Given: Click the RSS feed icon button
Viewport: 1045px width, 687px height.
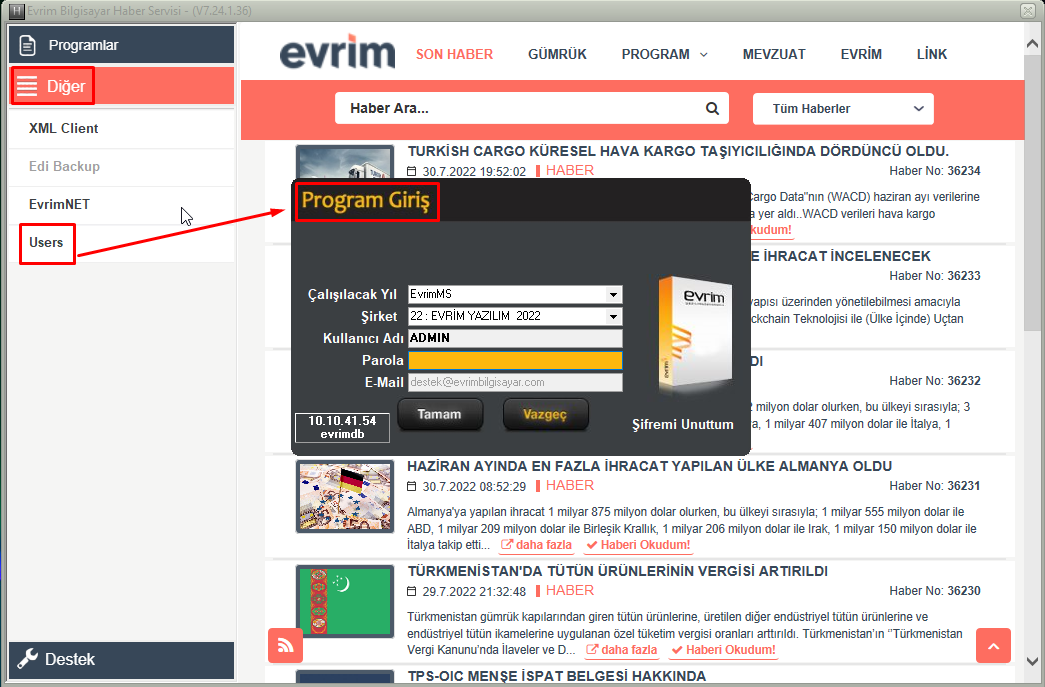Looking at the screenshot, I should tap(285, 645).
